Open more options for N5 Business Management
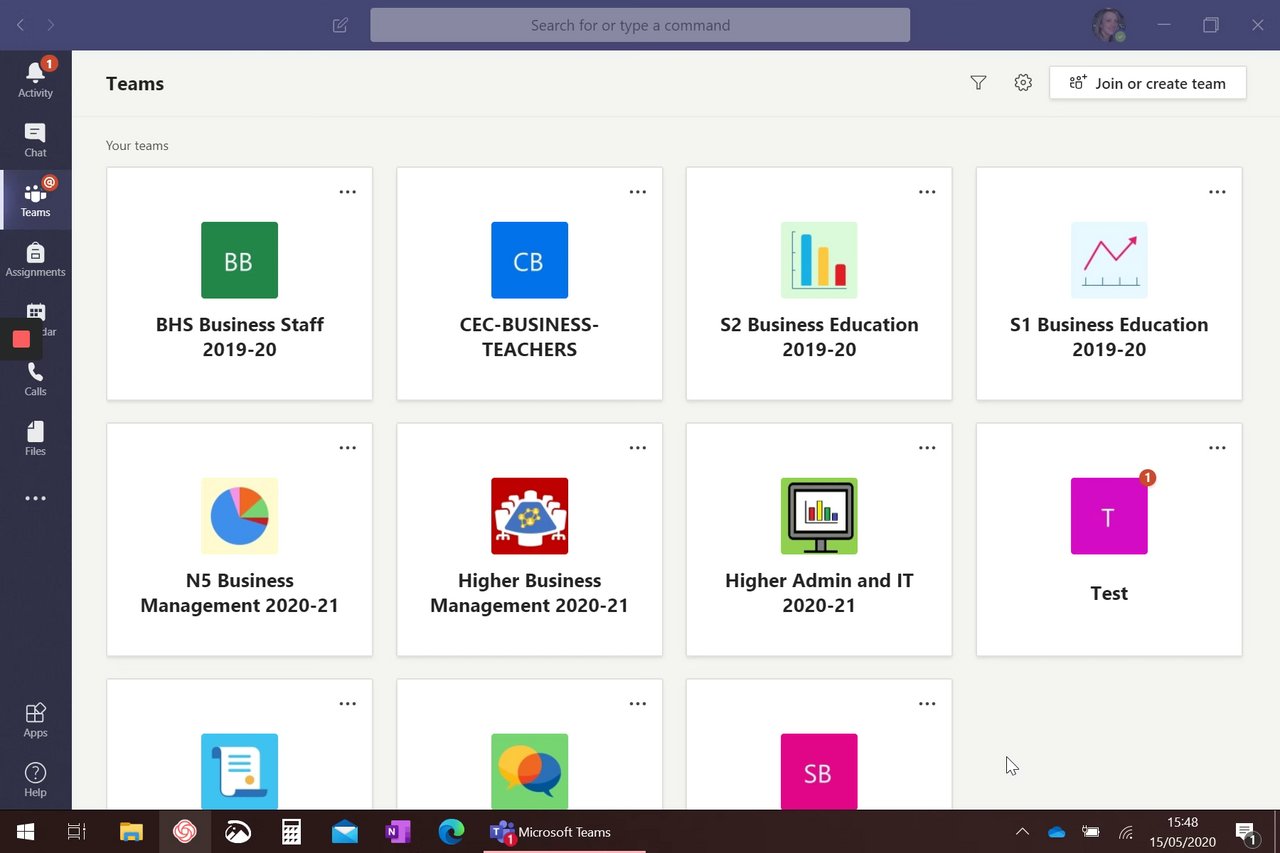 tap(347, 448)
